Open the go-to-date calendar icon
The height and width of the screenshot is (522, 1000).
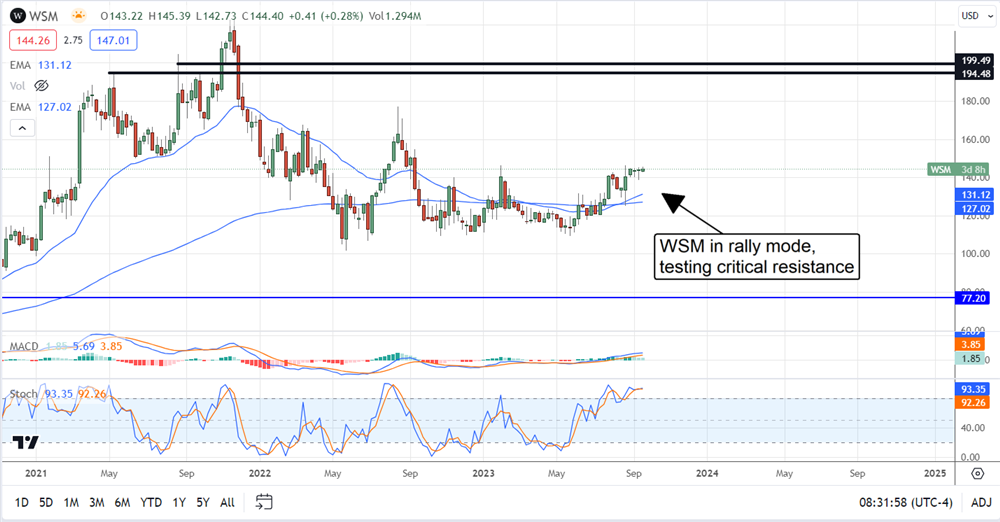click(x=264, y=502)
